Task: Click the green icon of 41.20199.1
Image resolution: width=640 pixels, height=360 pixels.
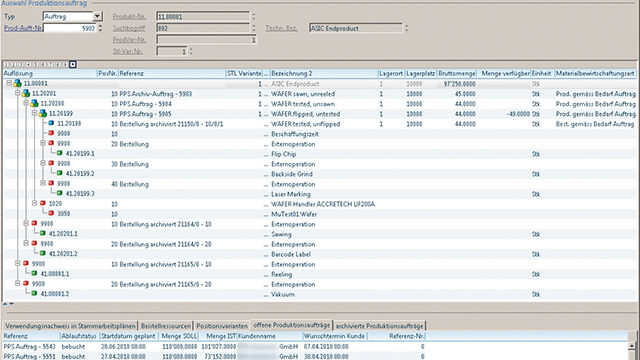Action: (60, 153)
